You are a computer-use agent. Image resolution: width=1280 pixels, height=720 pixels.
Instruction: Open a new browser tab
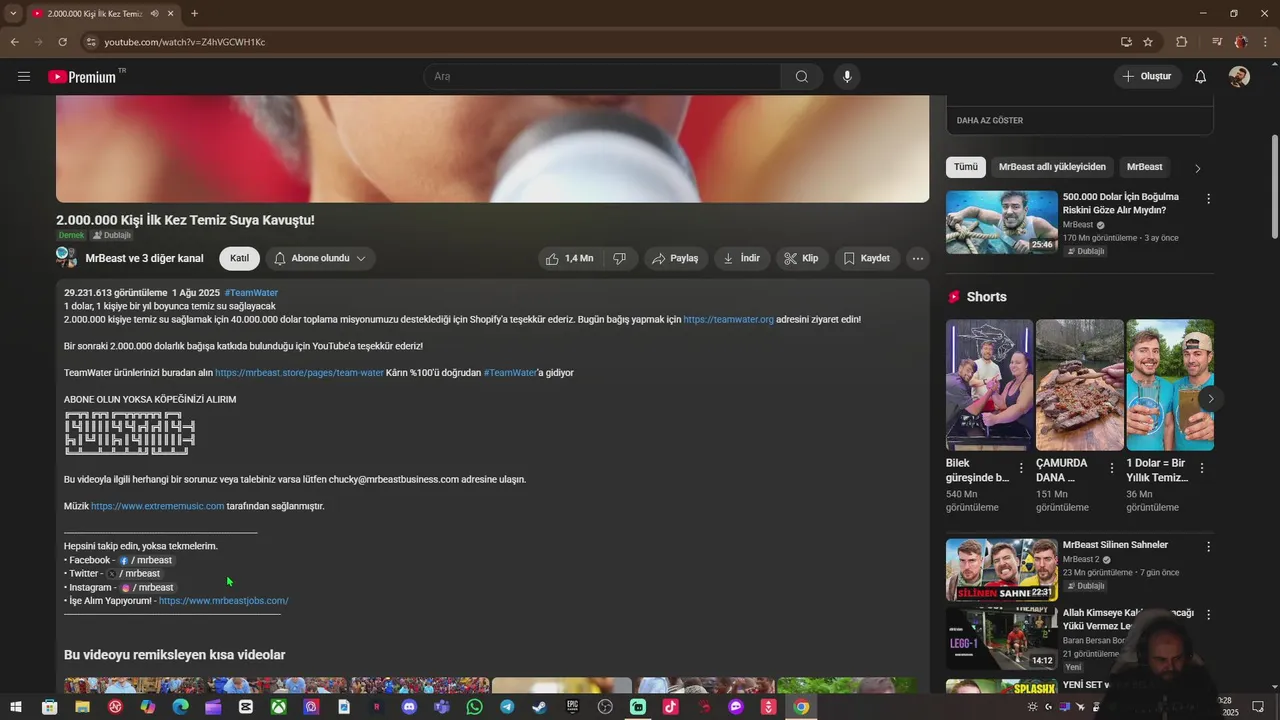(x=194, y=13)
